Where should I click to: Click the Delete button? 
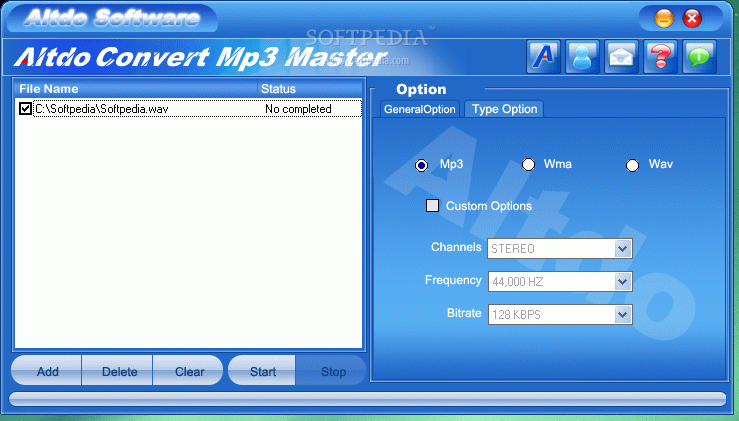[117, 371]
